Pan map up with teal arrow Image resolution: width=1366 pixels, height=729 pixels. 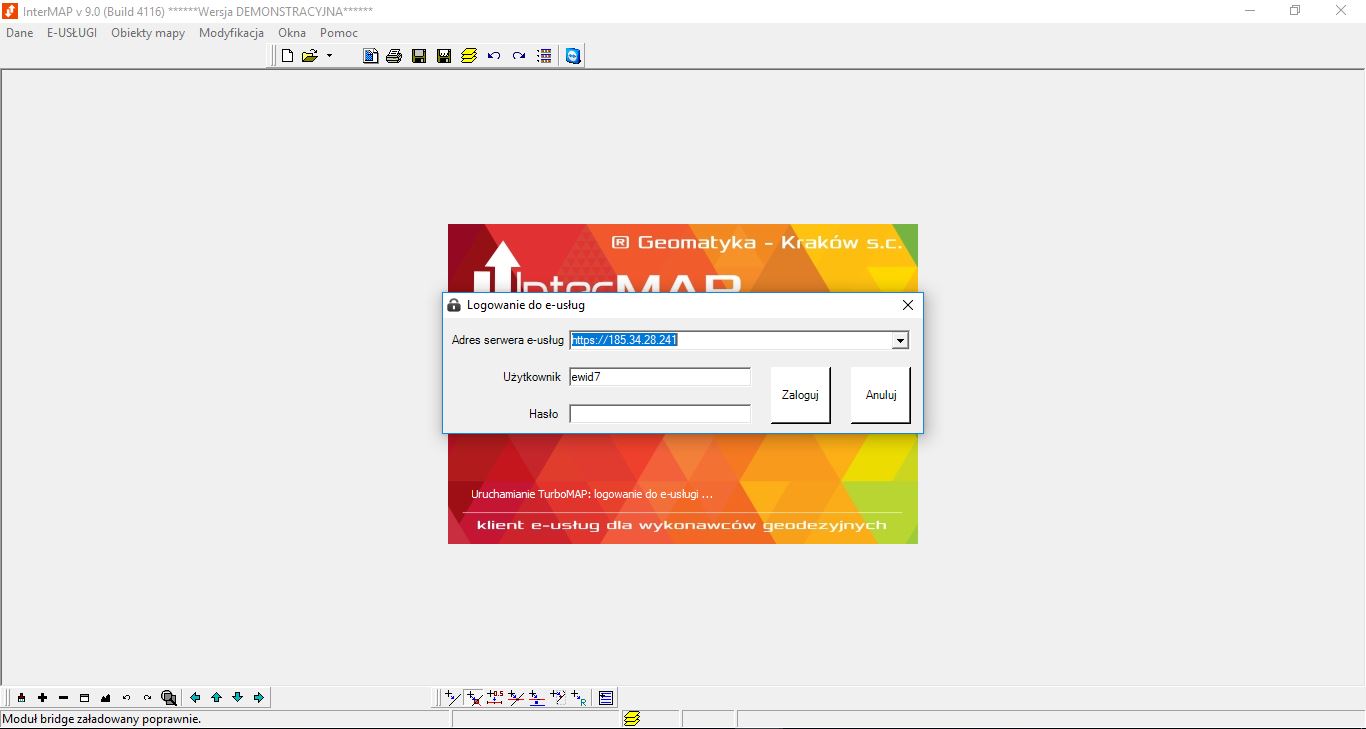point(216,697)
